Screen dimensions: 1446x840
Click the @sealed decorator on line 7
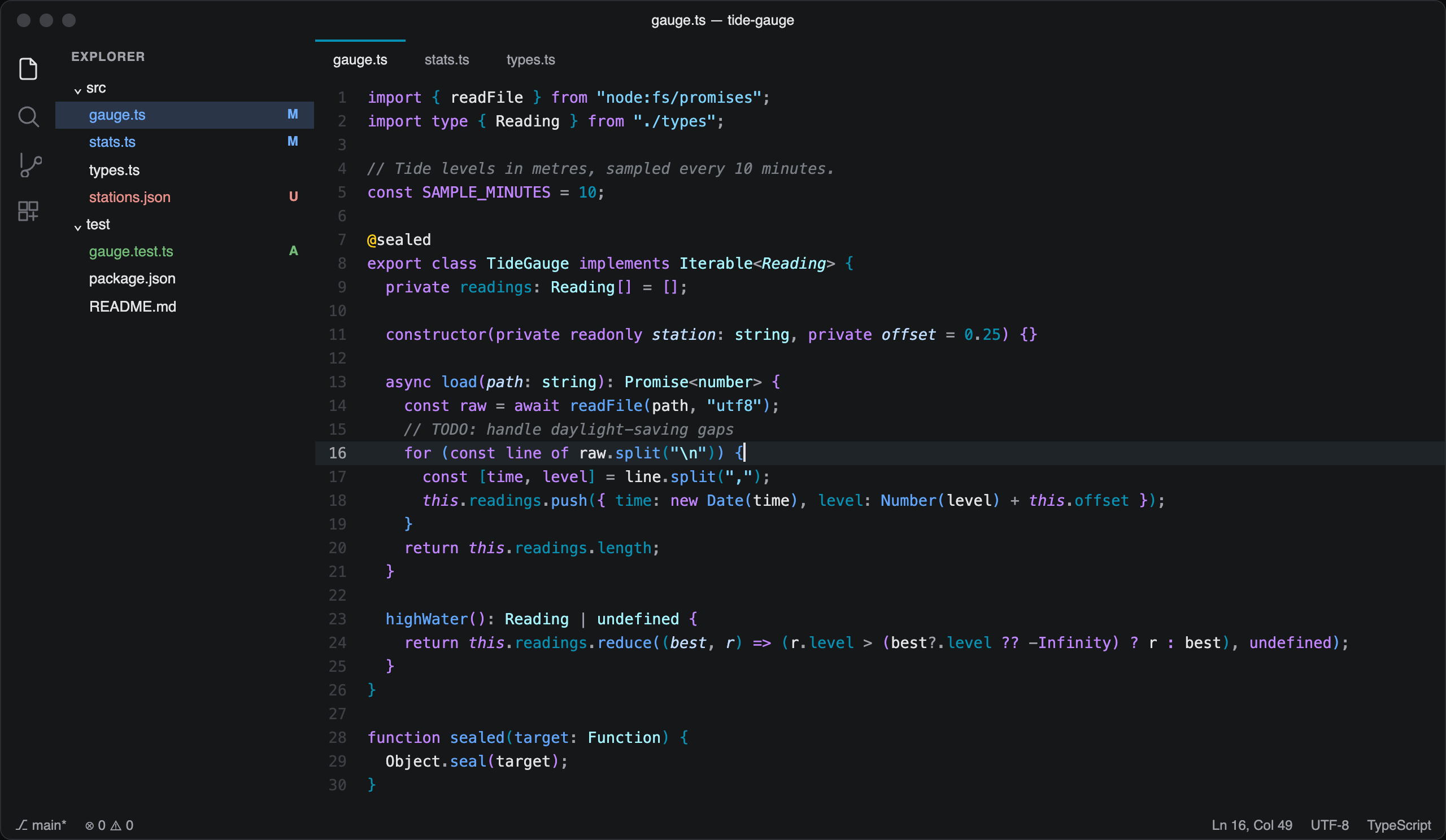(x=399, y=240)
